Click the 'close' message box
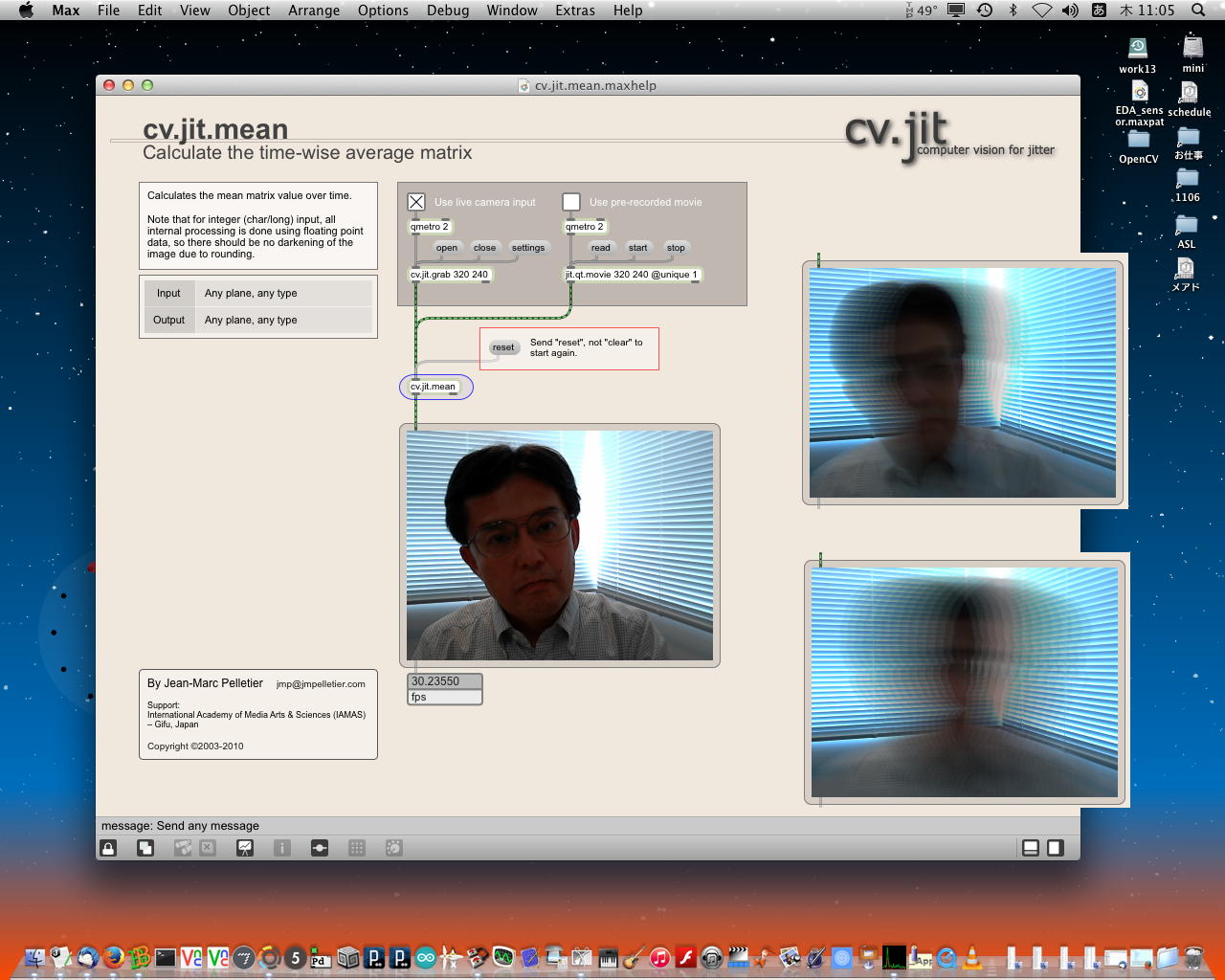The image size is (1225, 980). coord(484,248)
